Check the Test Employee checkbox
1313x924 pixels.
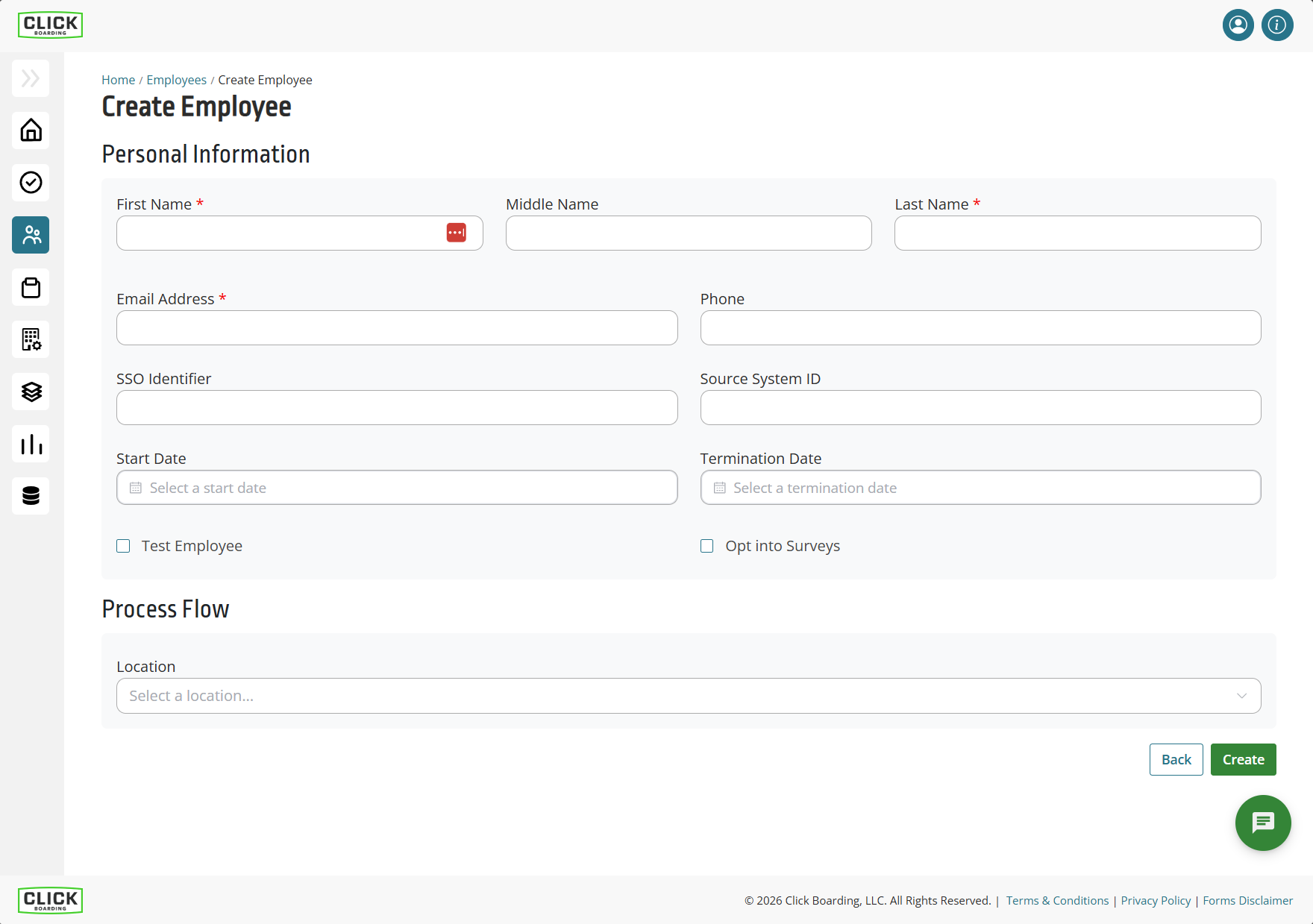click(x=123, y=546)
